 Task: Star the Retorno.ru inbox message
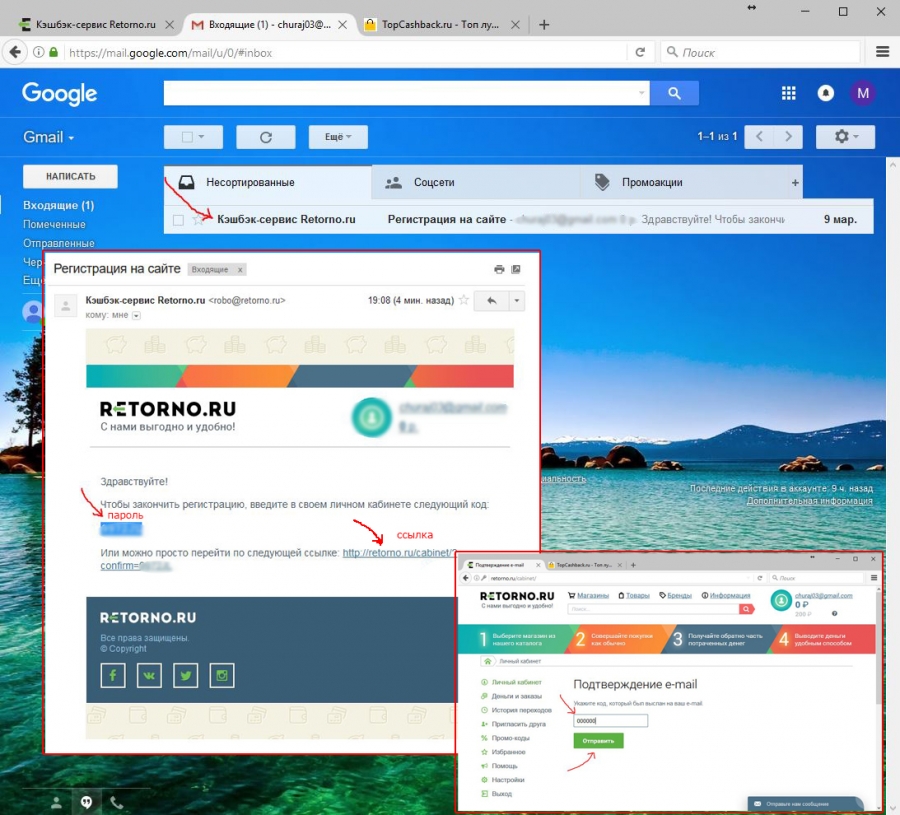point(198,219)
